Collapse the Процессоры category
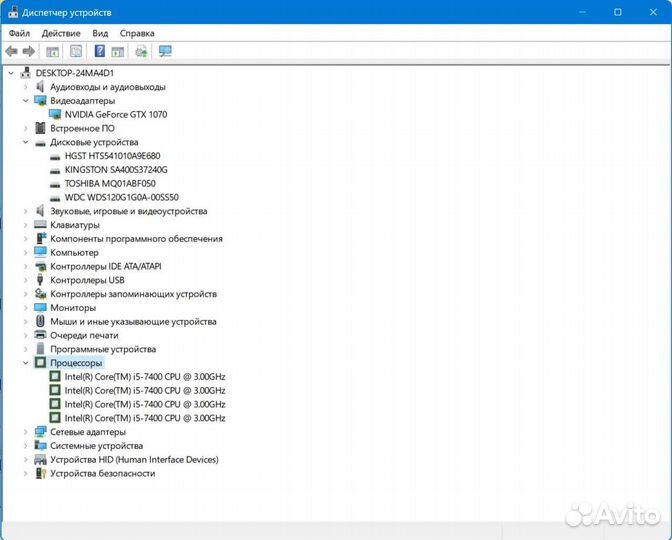The height and width of the screenshot is (540, 672). [25, 363]
